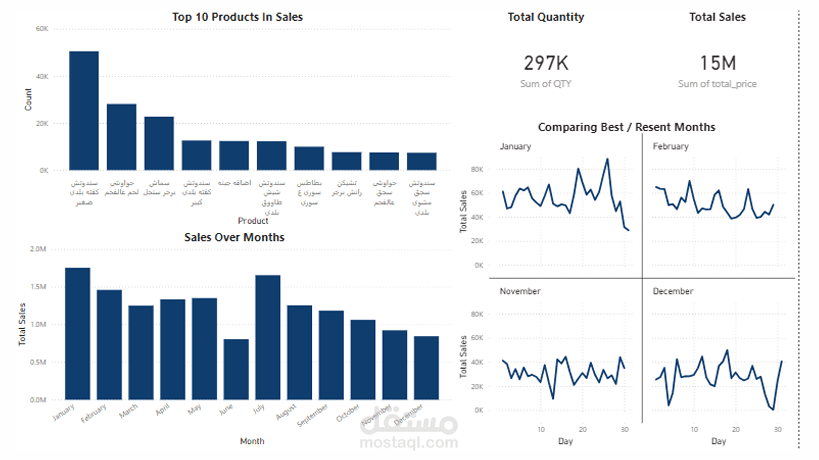Click the 60K tick on Count axis
This screenshot has width=819, height=460.
(x=42, y=29)
